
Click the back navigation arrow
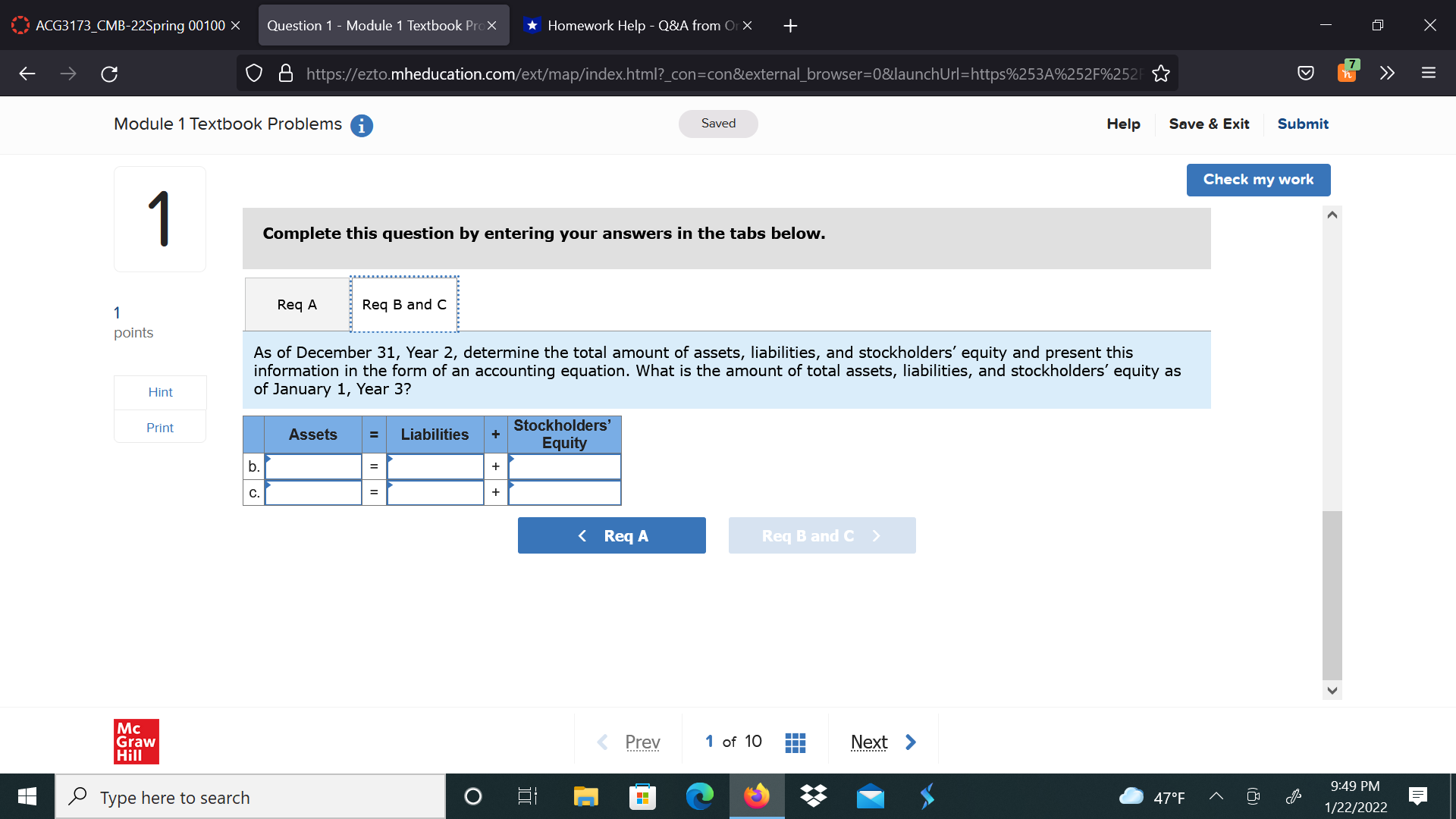tap(27, 73)
